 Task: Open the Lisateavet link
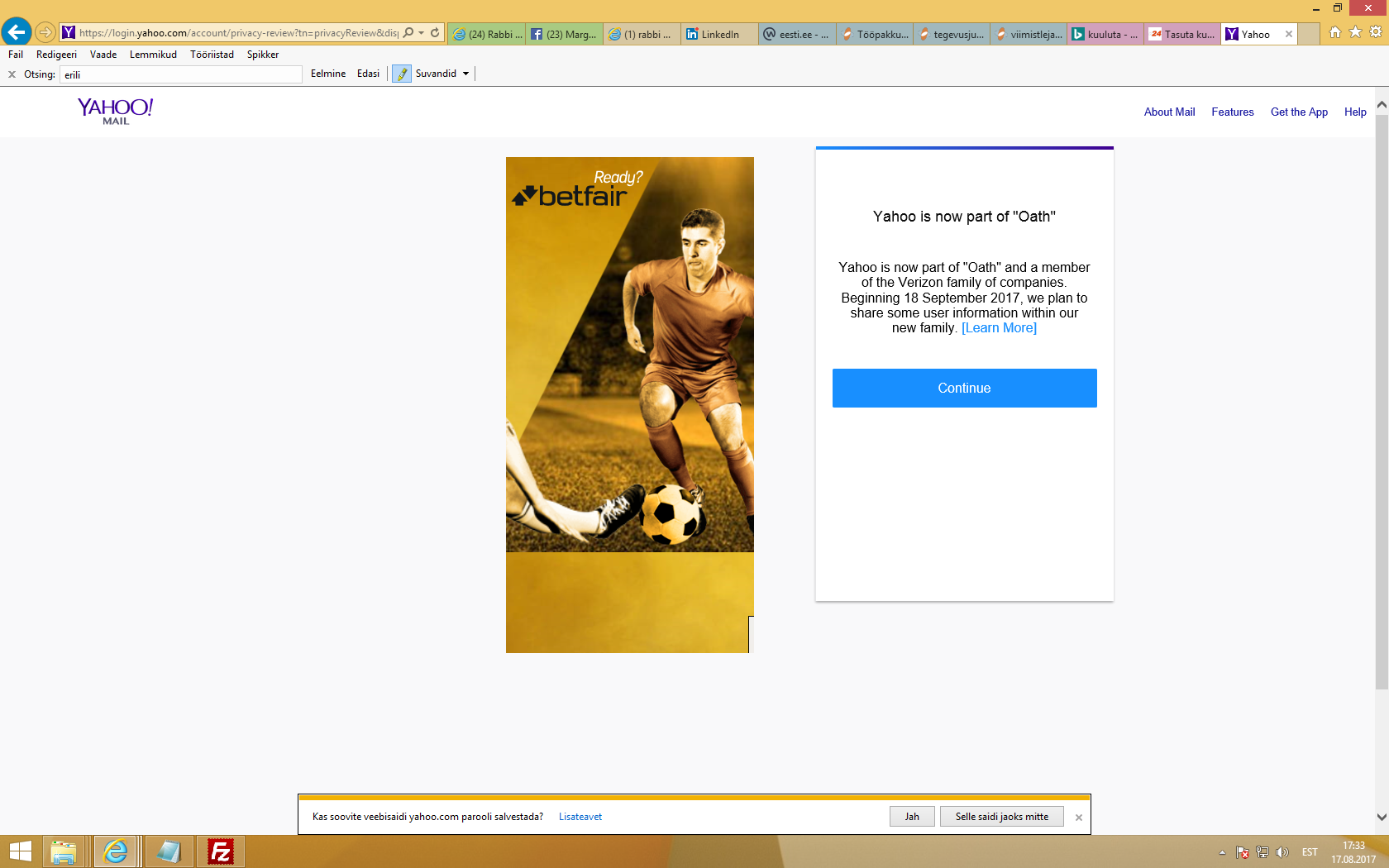pos(580,817)
